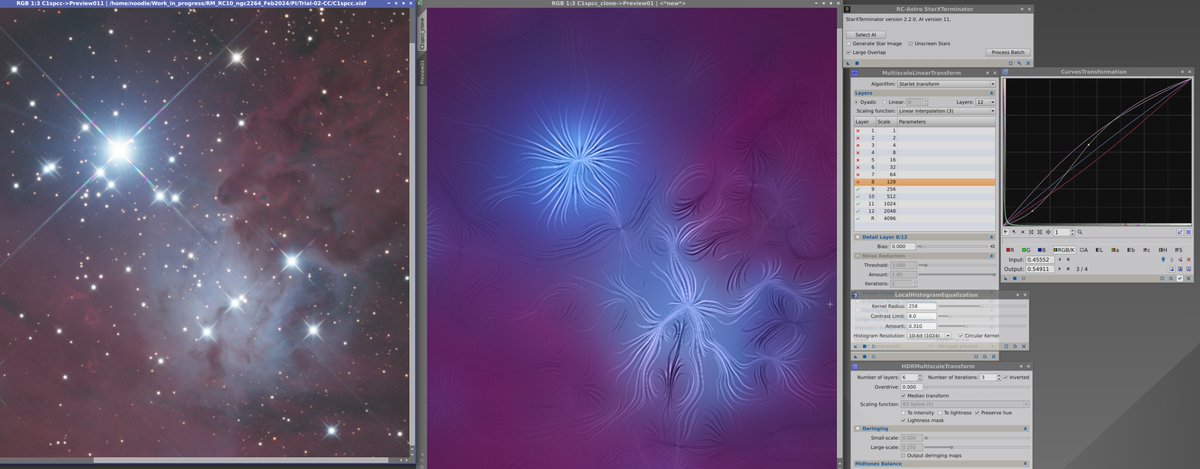
Task: Click the Kernel Radius input field
Action: (x=922, y=306)
